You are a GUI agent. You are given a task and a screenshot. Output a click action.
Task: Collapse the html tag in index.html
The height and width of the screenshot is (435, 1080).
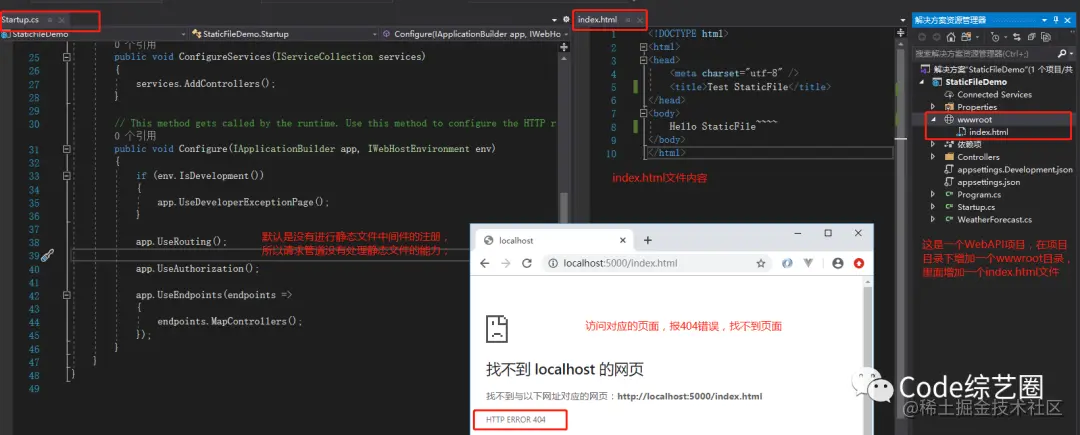coord(643,47)
